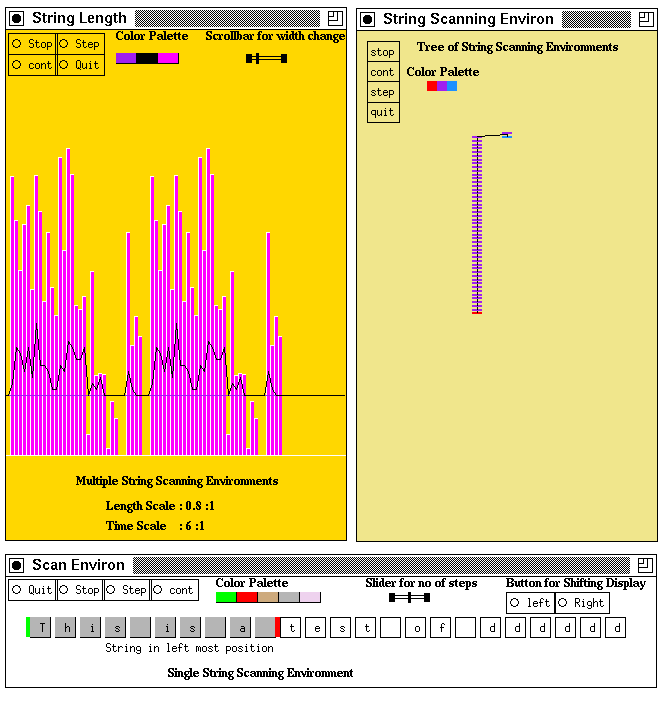This screenshot has width=667, height=703.
Task: Choose Quit in the String Length panel
Action: pos(80,65)
